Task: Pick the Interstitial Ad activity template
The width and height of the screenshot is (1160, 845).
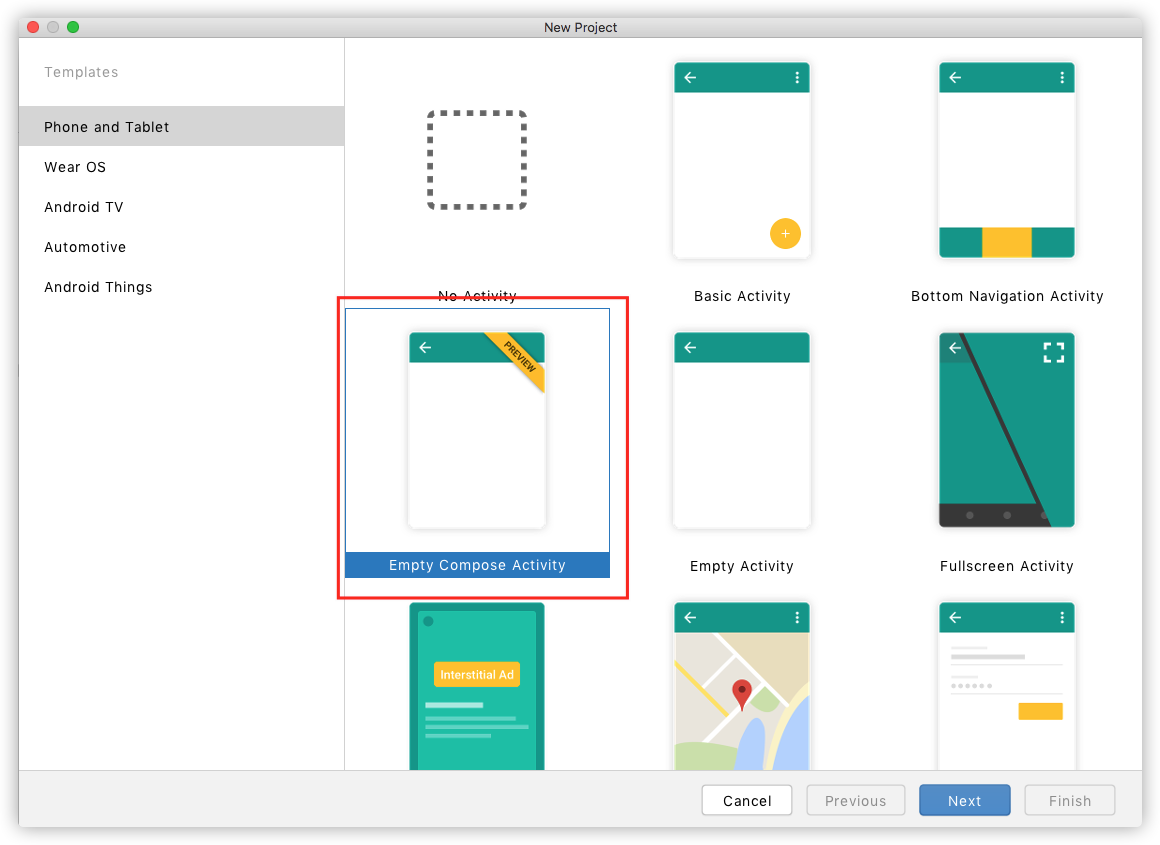Action: (x=477, y=686)
